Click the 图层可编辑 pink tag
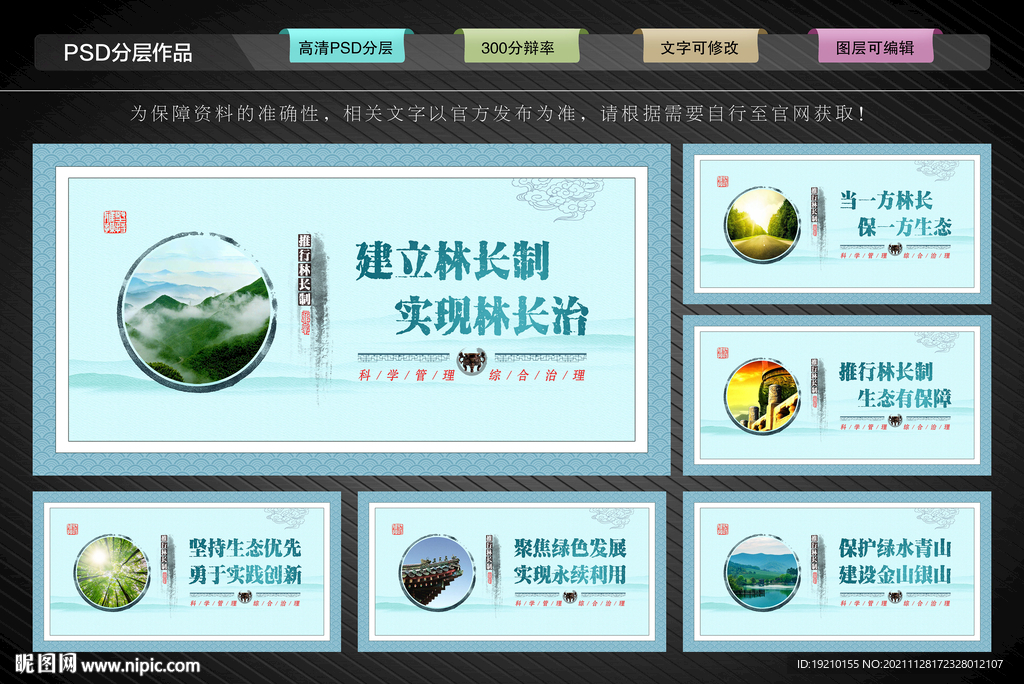Image resolution: width=1024 pixels, height=684 pixels. [x=875, y=48]
